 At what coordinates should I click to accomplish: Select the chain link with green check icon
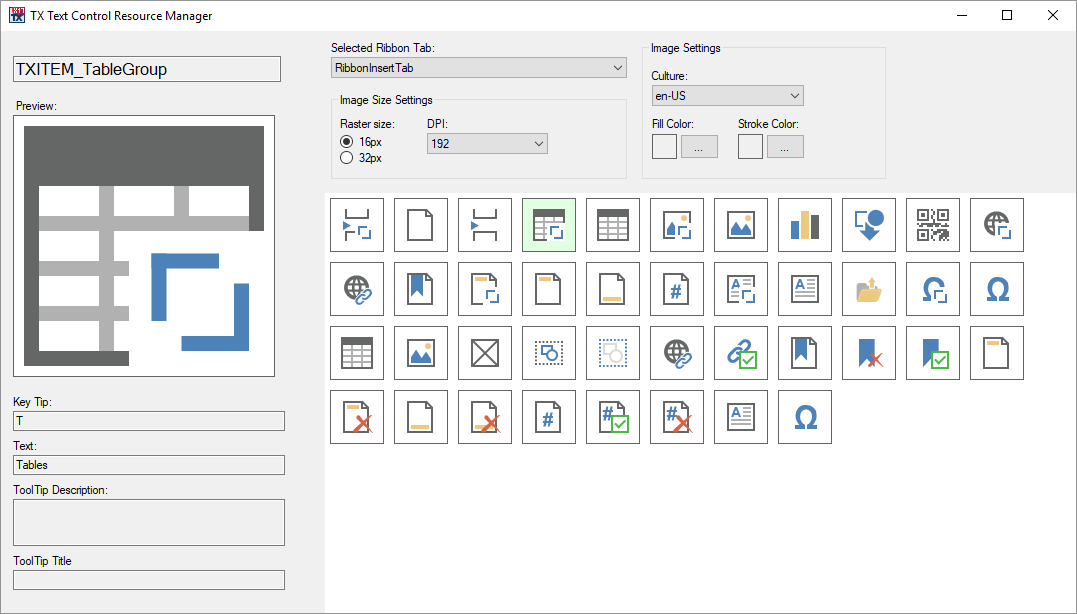[x=740, y=352]
